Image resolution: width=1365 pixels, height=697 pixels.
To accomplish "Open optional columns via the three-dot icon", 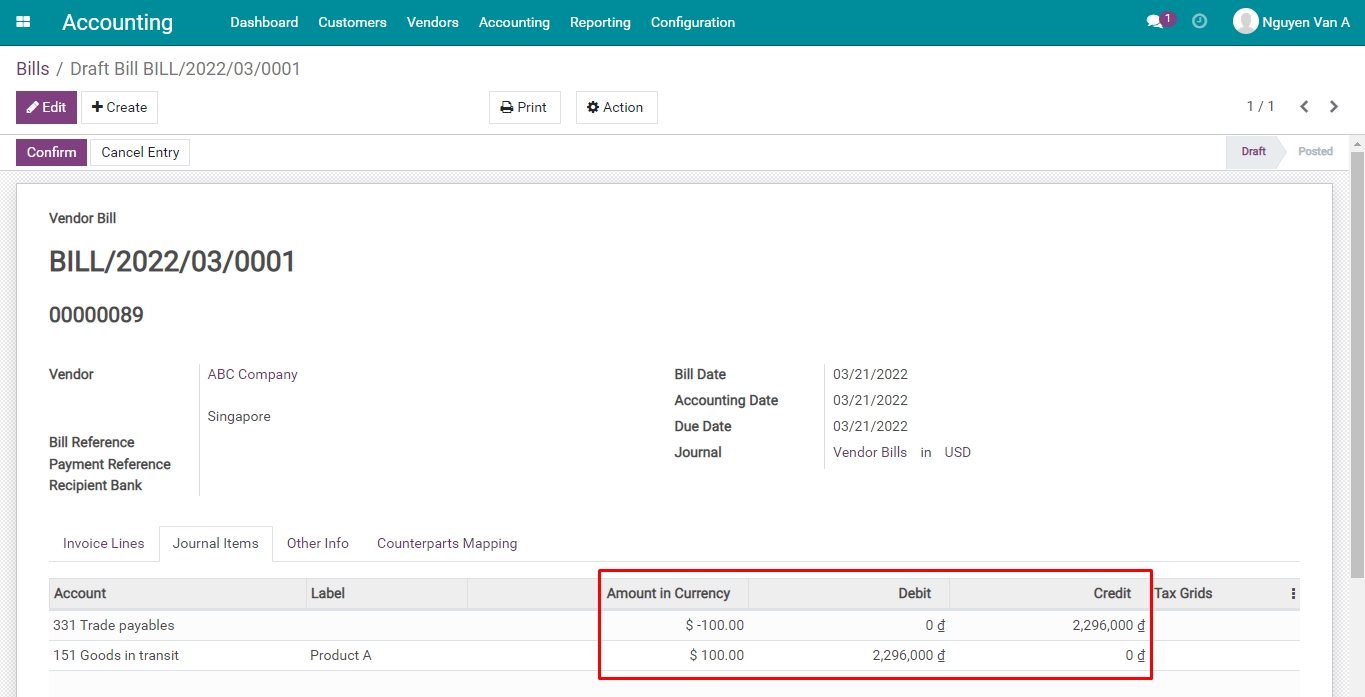I will [x=1293, y=592].
